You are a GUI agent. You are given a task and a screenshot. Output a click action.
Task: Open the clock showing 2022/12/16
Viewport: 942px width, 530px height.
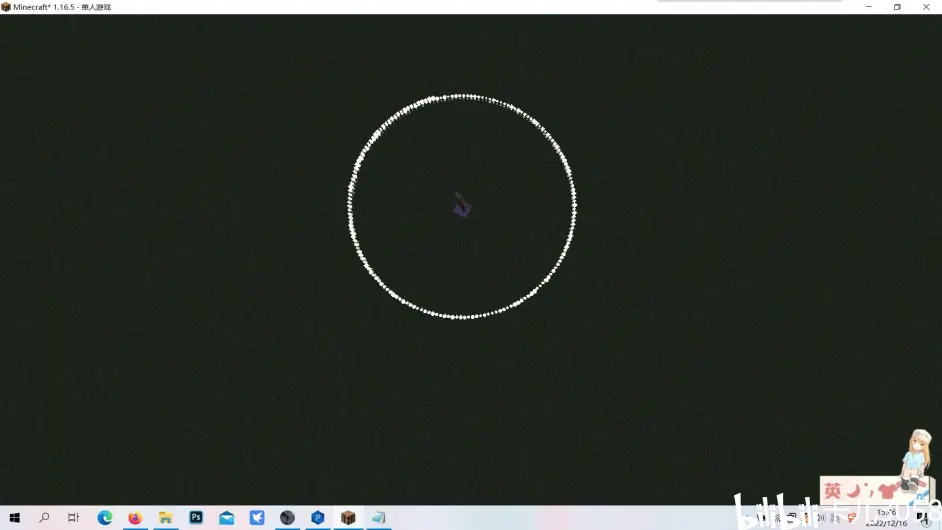(887, 517)
